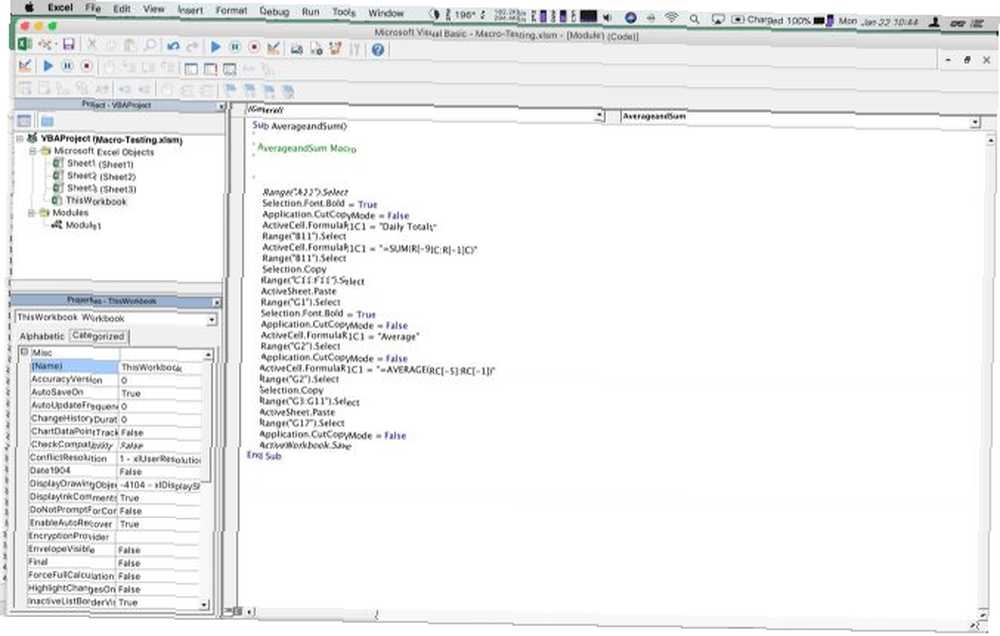This screenshot has width=1000, height=636.
Task: Open the Tools menu
Action: click(344, 12)
